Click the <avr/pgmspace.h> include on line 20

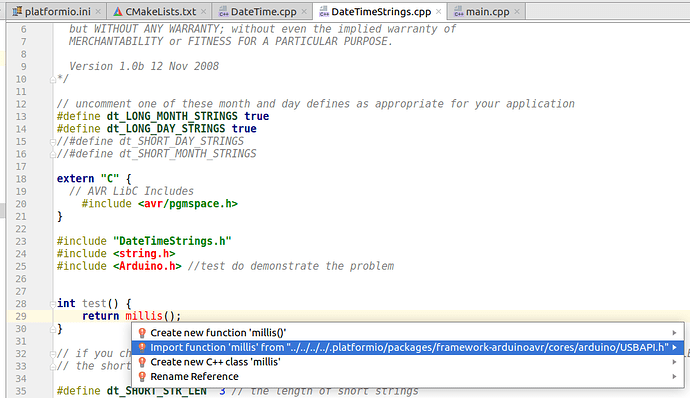tap(188, 204)
